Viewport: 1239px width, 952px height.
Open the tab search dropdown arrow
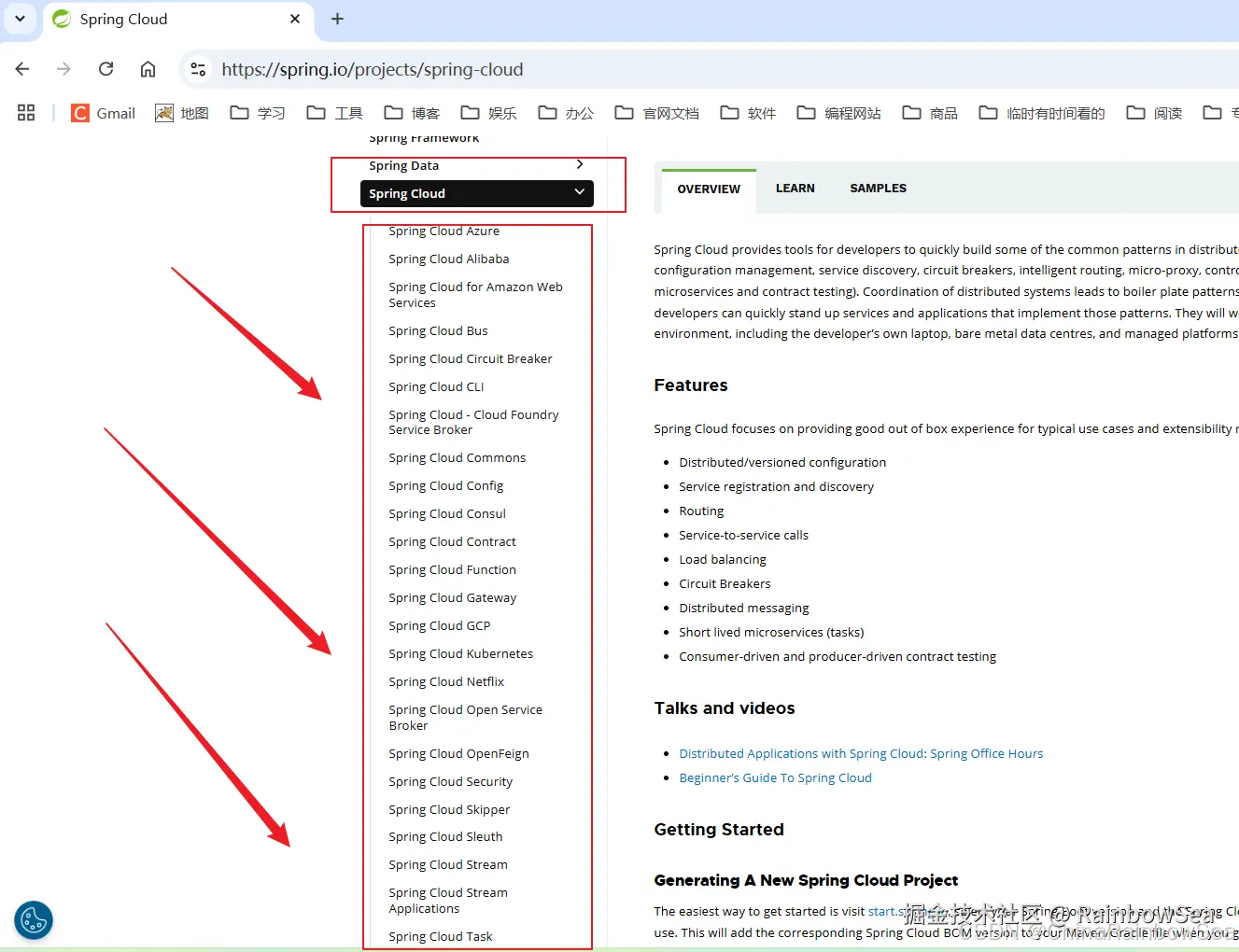20,19
